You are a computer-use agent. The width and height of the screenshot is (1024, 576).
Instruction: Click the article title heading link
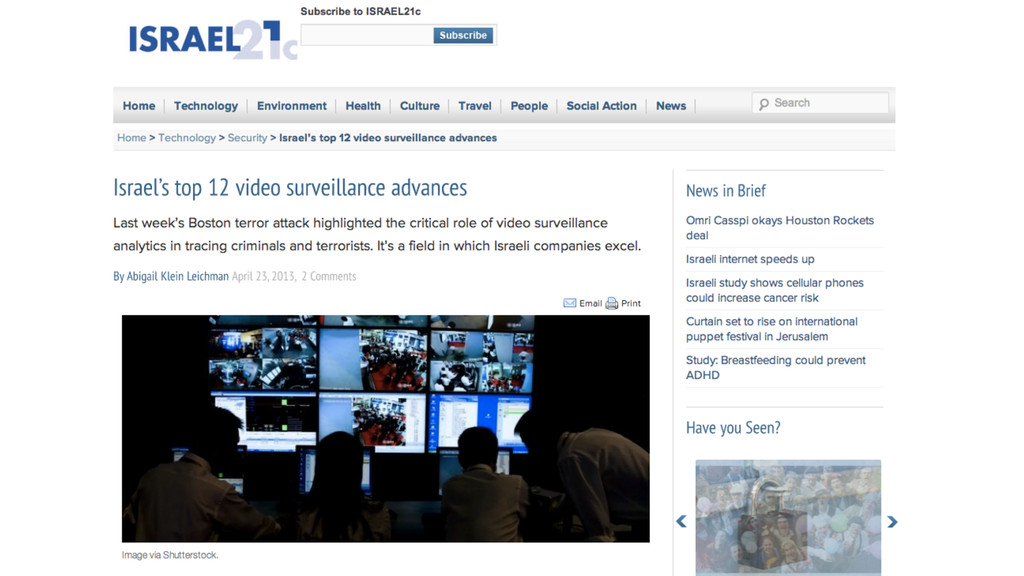[x=290, y=187]
